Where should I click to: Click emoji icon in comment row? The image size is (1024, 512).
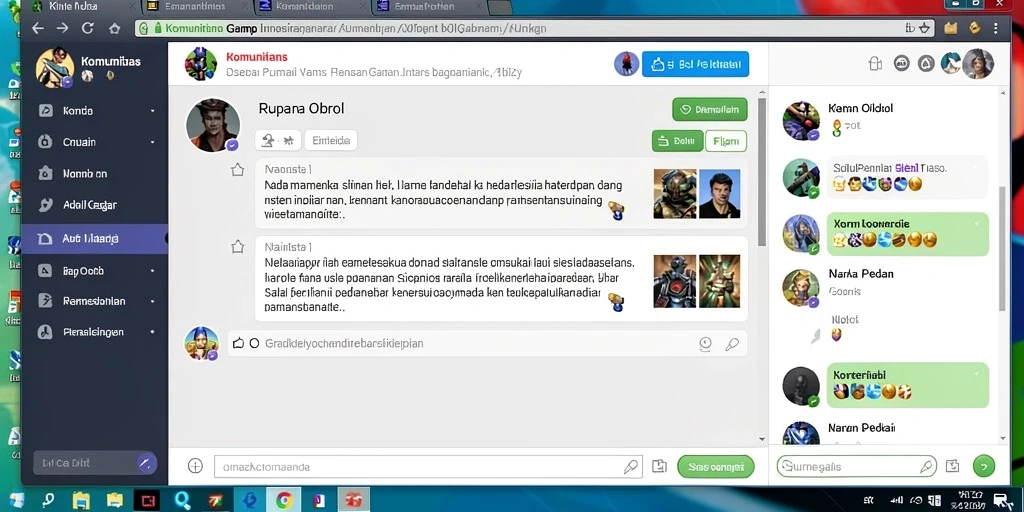pos(705,344)
